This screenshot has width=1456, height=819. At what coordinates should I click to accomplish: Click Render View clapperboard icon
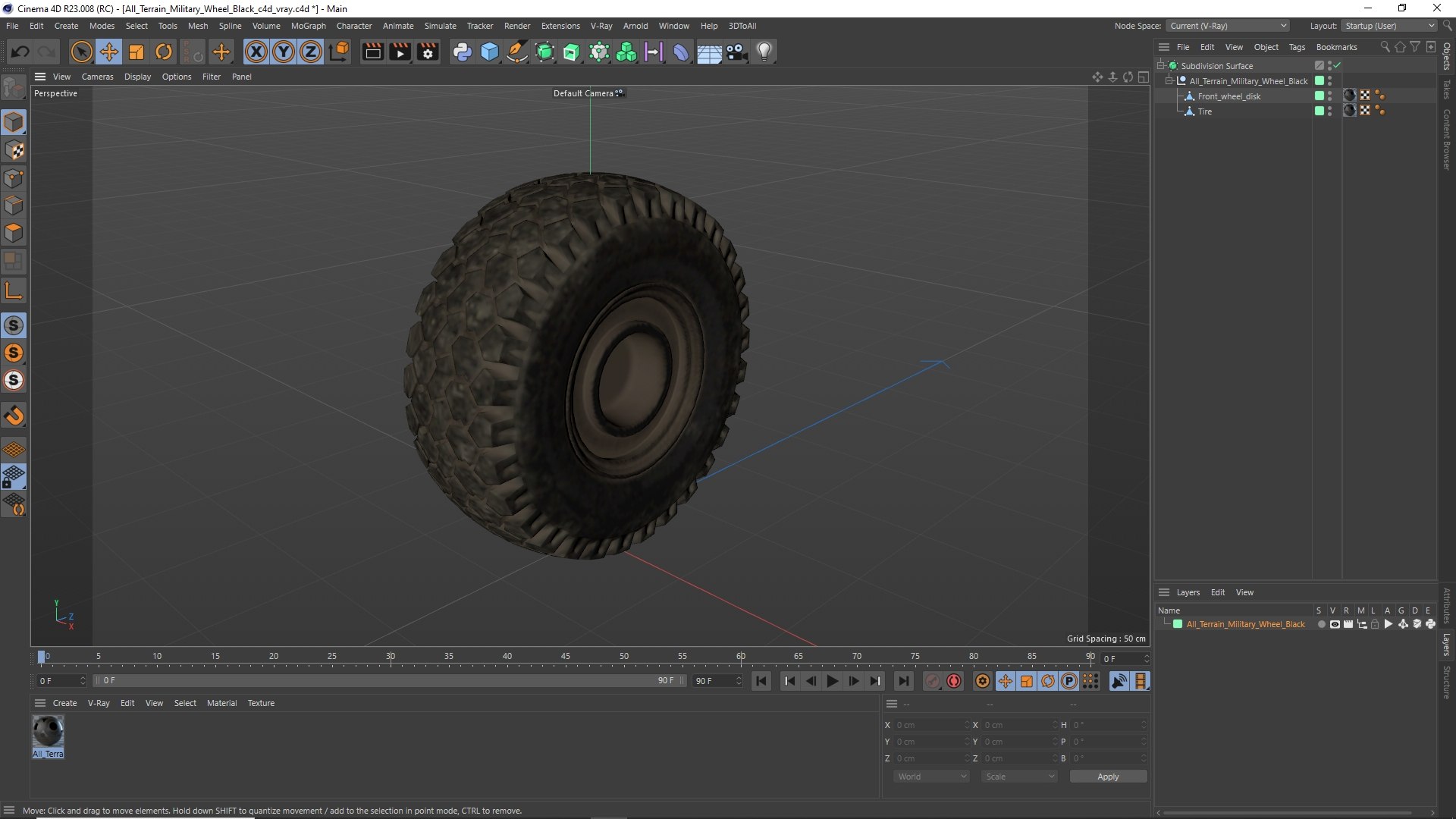click(x=372, y=52)
